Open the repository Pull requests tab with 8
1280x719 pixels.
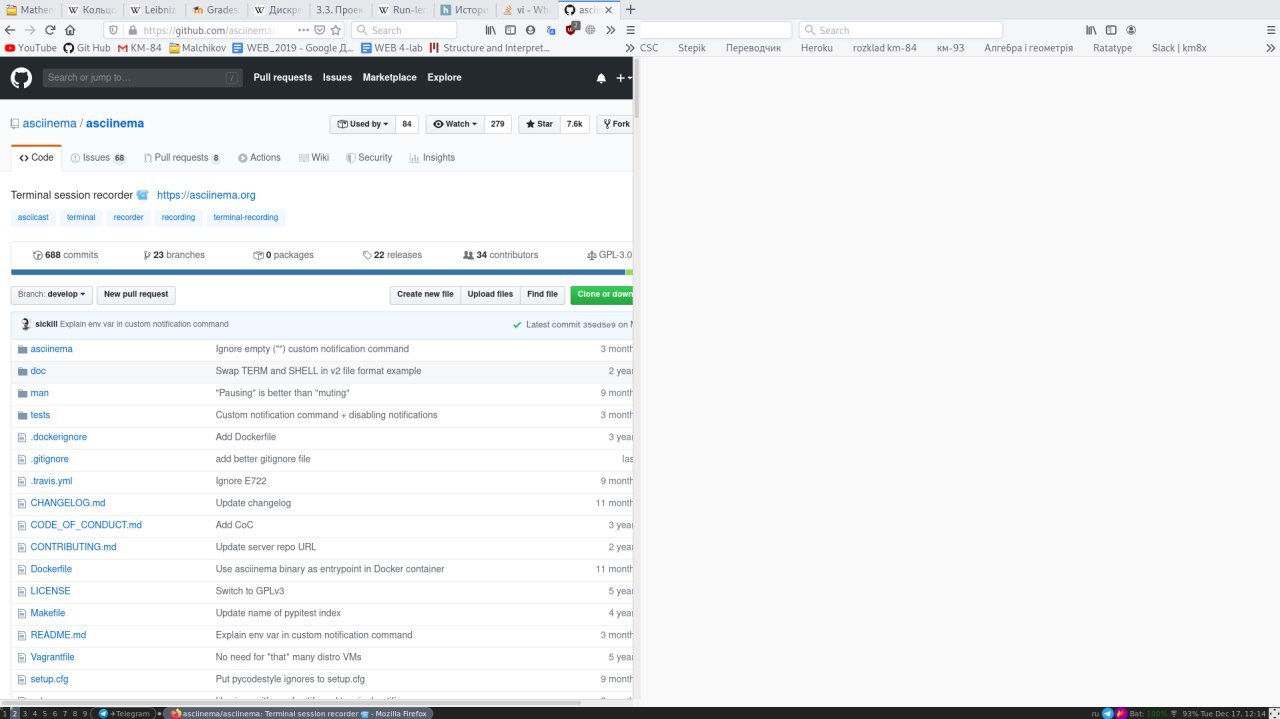click(182, 157)
